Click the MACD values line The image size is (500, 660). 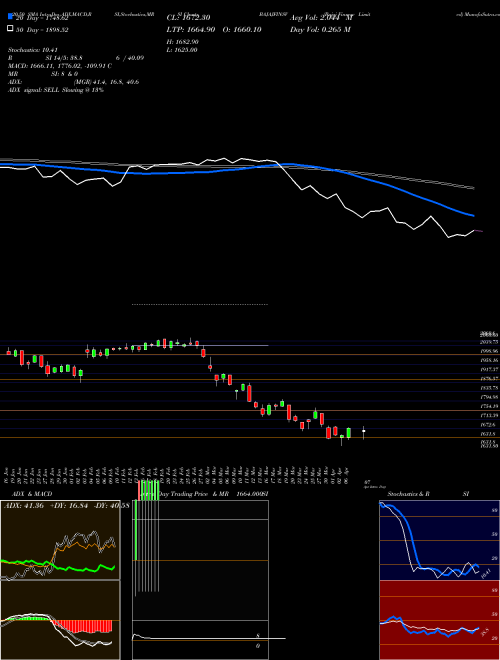[x=60, y=66]
